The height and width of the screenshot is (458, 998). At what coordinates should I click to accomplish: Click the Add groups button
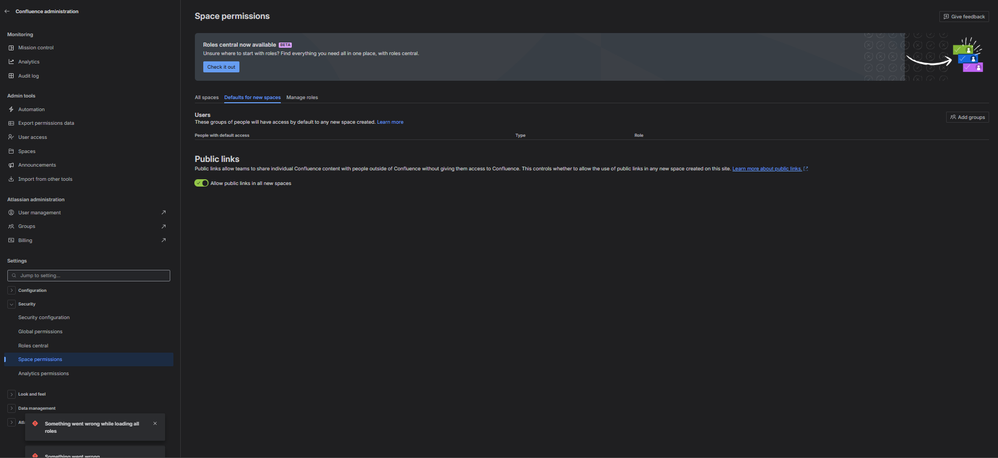point(967,117)
